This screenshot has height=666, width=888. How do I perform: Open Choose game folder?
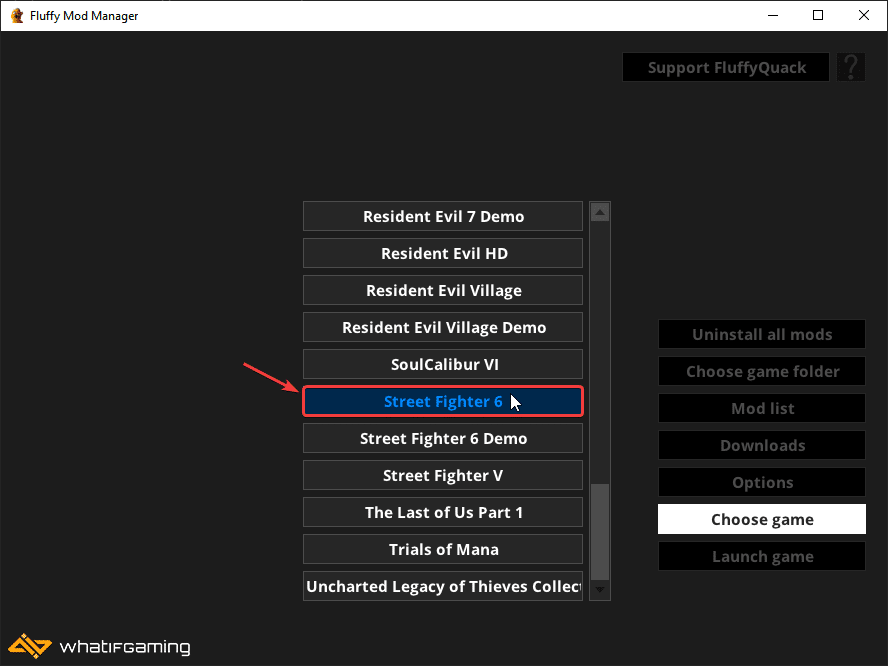tap(762, 372)
